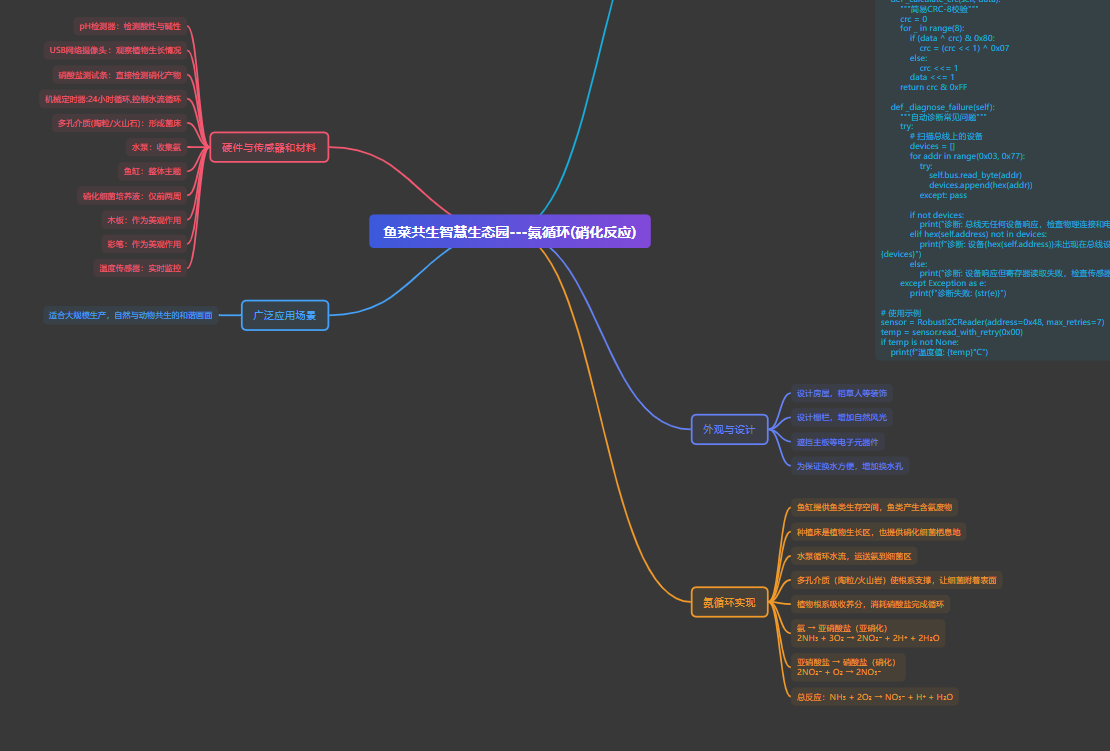Click the 遮挡主板等电子元器件 node
The image size is (1110, 751).
click(x=837, y=441)
